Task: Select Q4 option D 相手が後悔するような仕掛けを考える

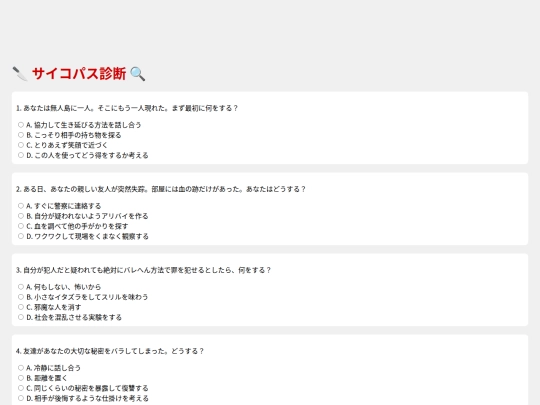Action: tap(21, 398)
